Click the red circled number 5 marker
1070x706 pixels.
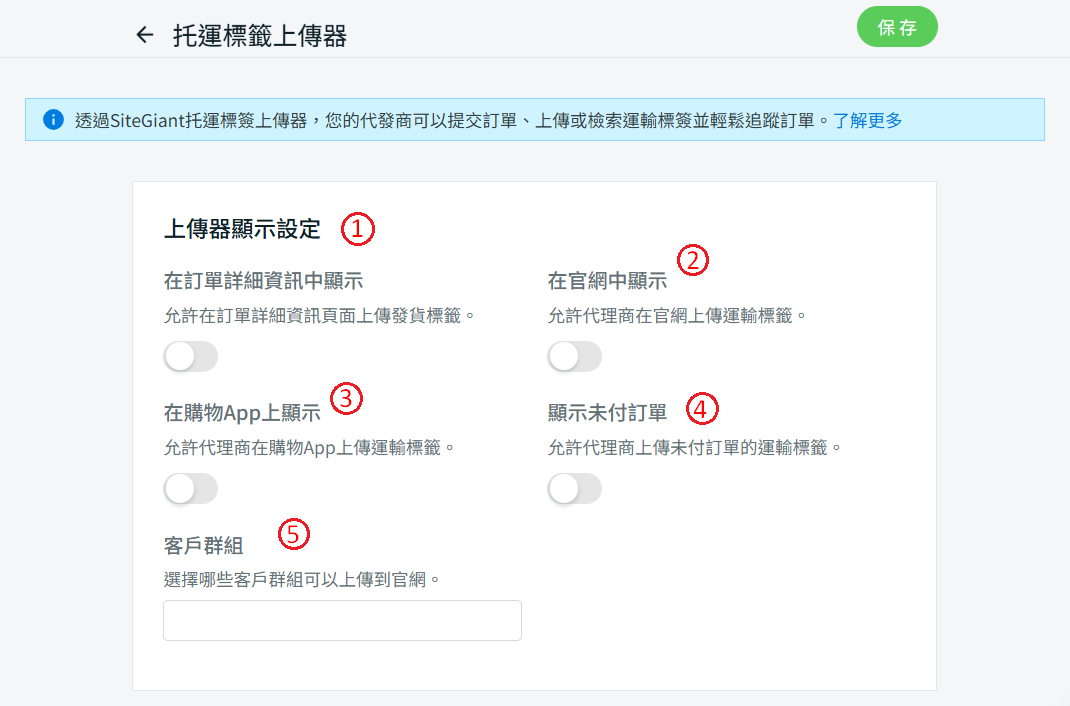pos(293,534)
